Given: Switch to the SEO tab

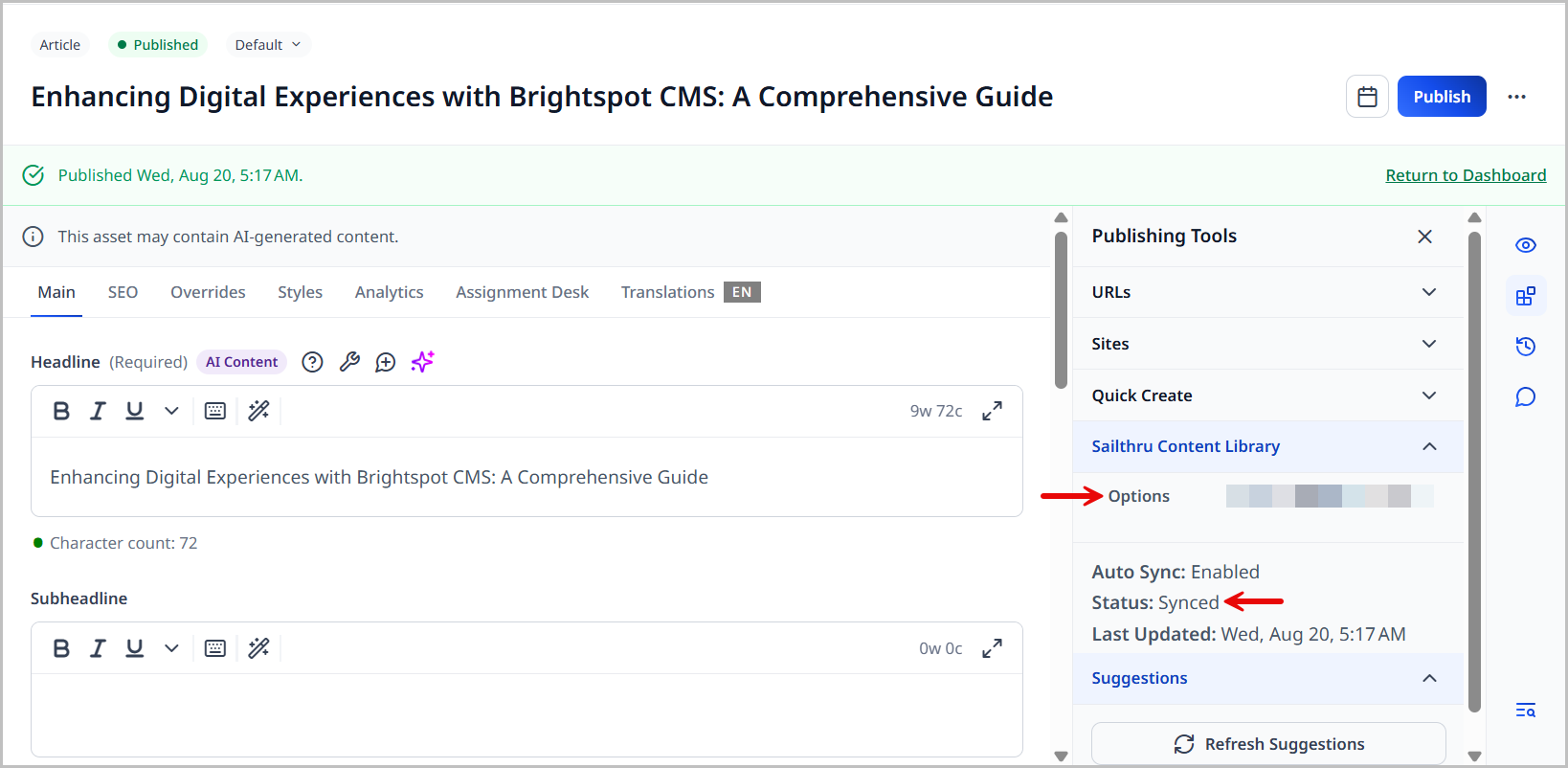Looking at the screenshot, I should coord(123,292).
